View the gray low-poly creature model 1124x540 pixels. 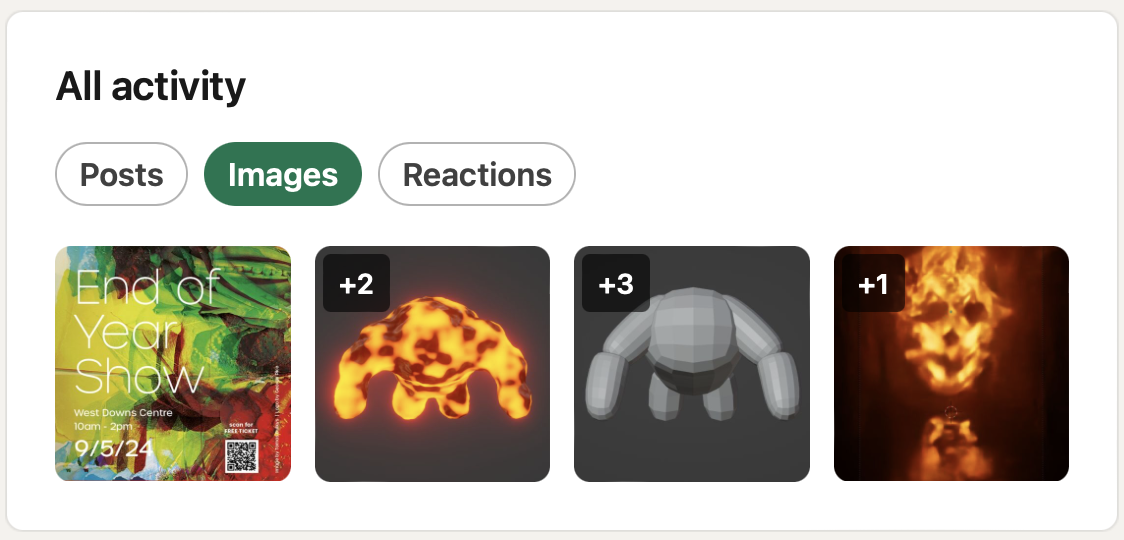pos(692,364)
